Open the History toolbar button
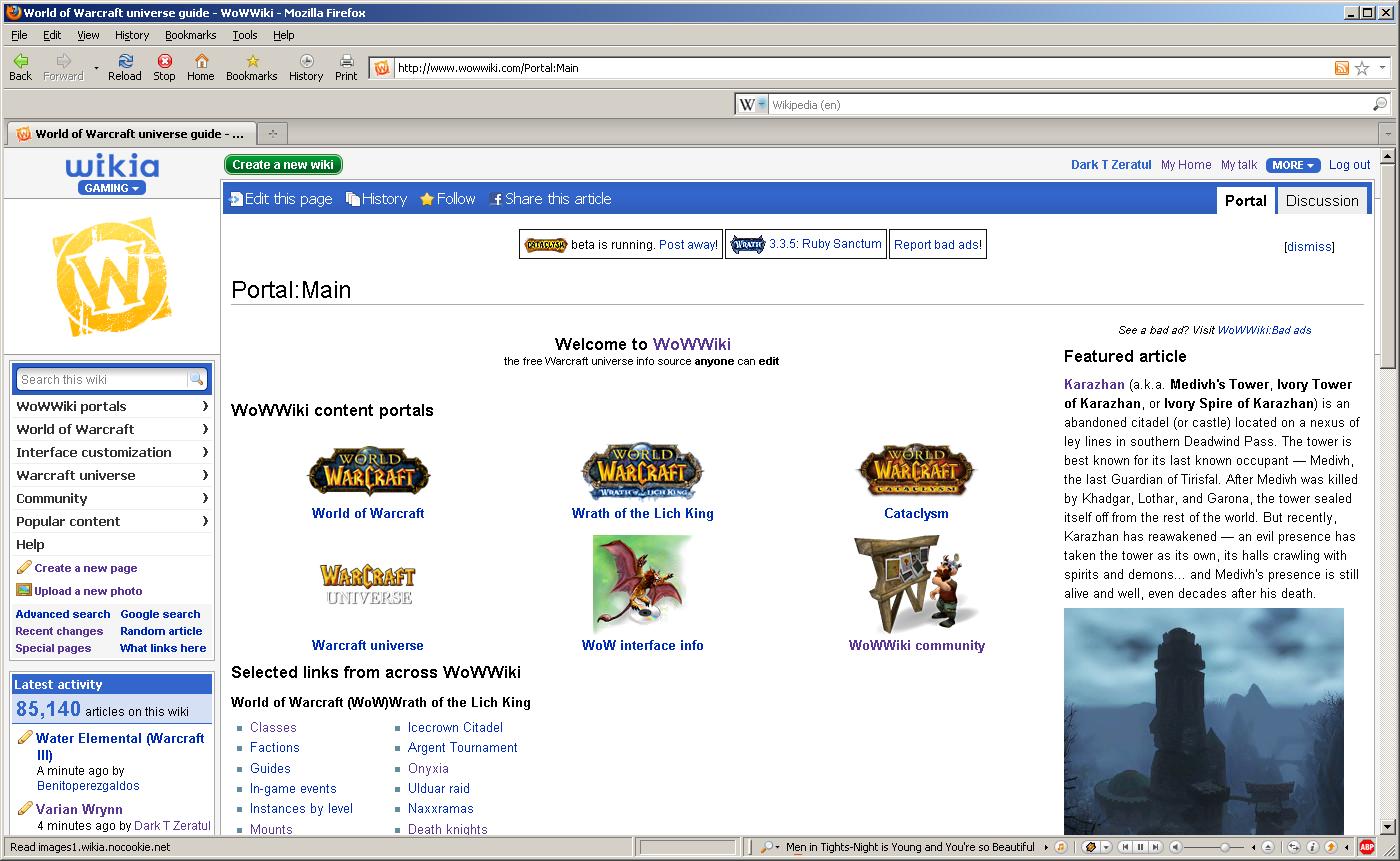The image size is (1400, 861). [306, 68]
